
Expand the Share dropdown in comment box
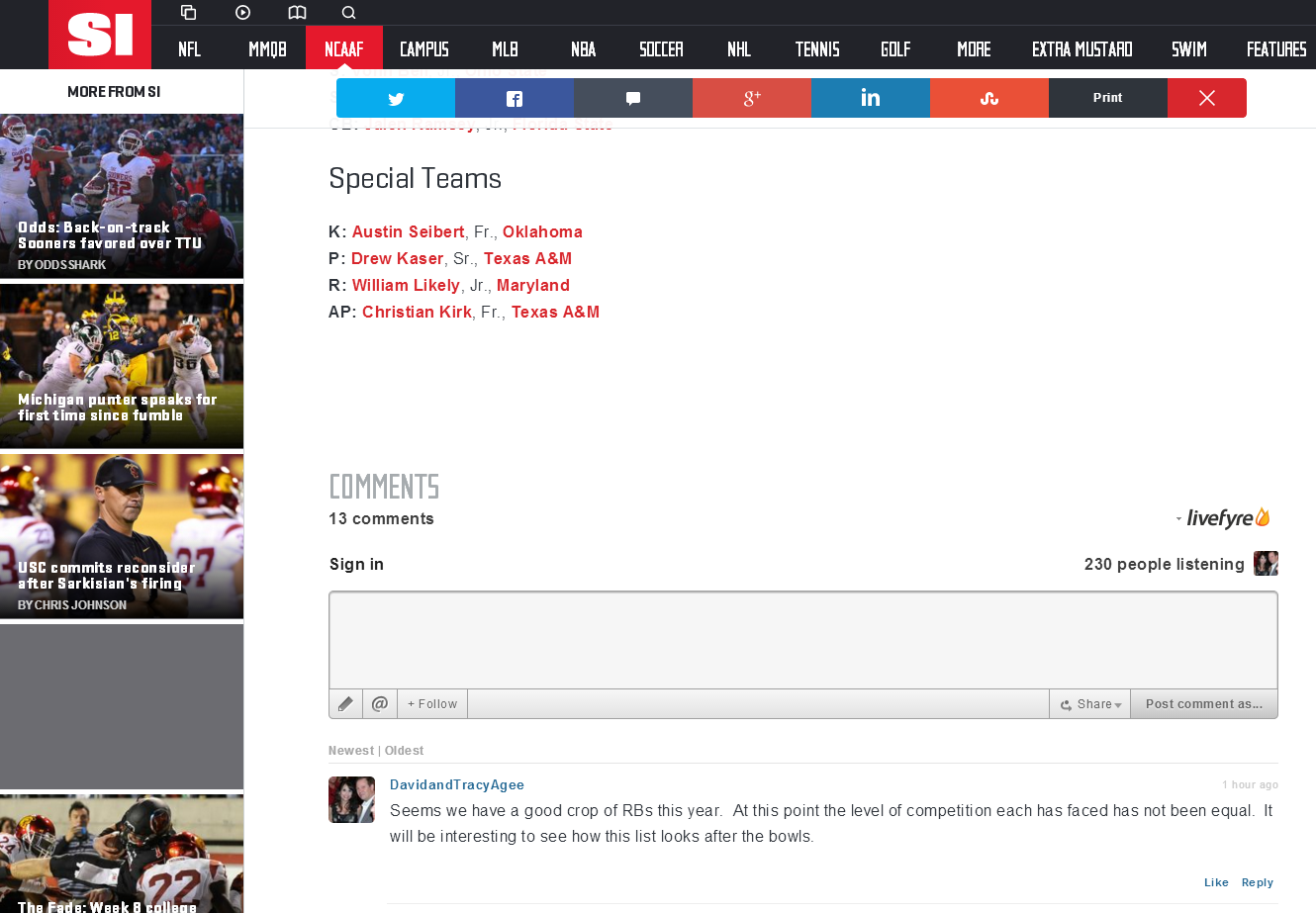[1090, 704]
